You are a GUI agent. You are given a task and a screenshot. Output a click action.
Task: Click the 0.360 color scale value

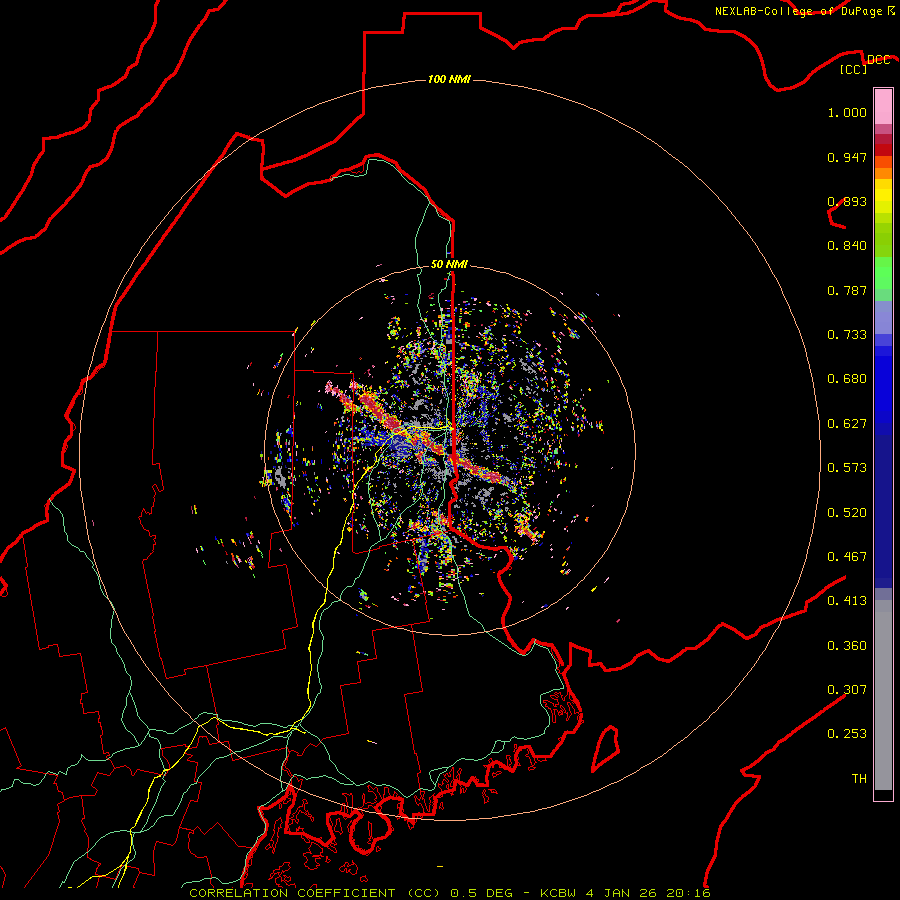tap(847, 646)
